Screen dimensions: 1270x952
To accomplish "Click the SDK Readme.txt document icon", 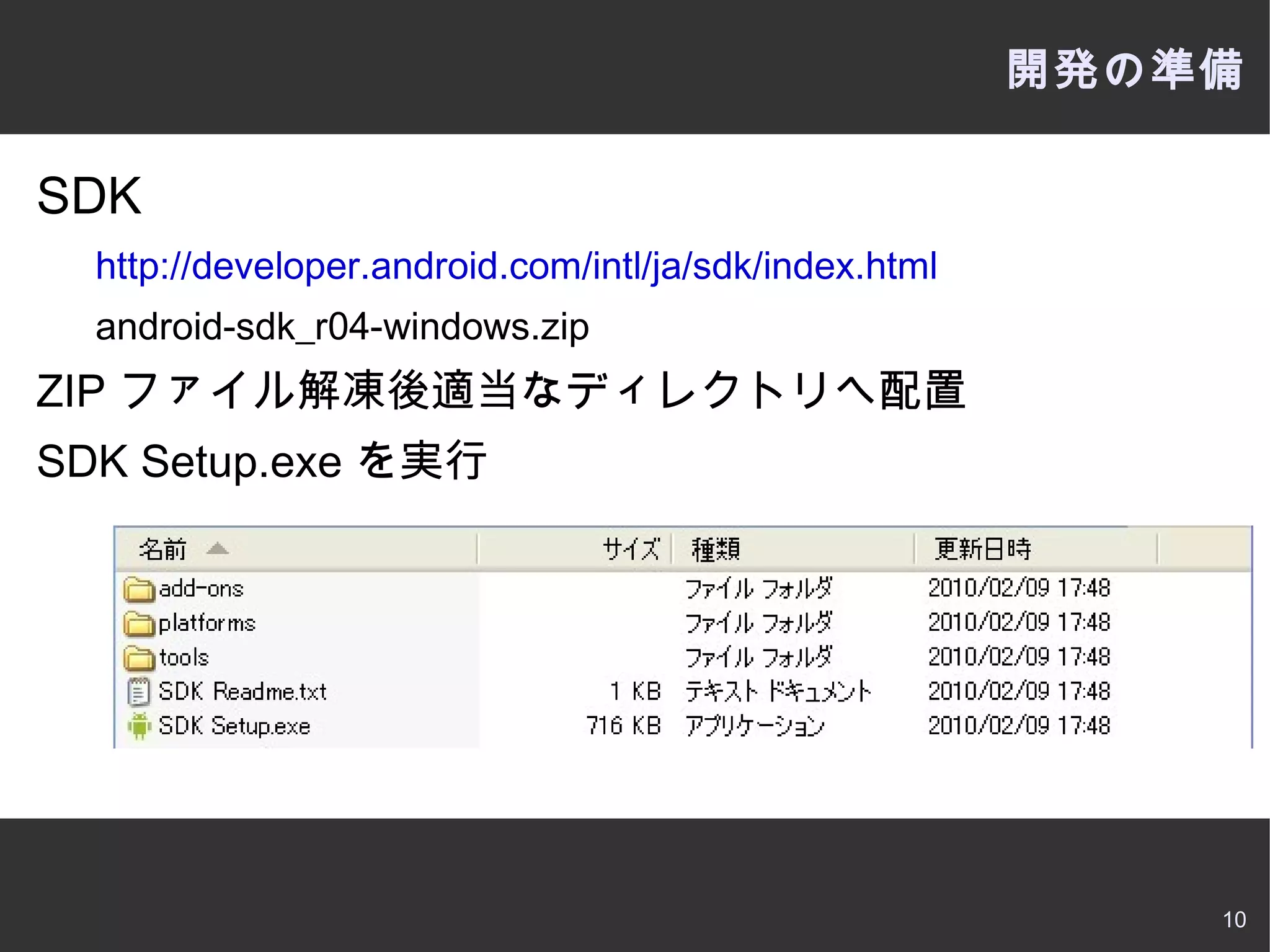I will click(139, 692).
